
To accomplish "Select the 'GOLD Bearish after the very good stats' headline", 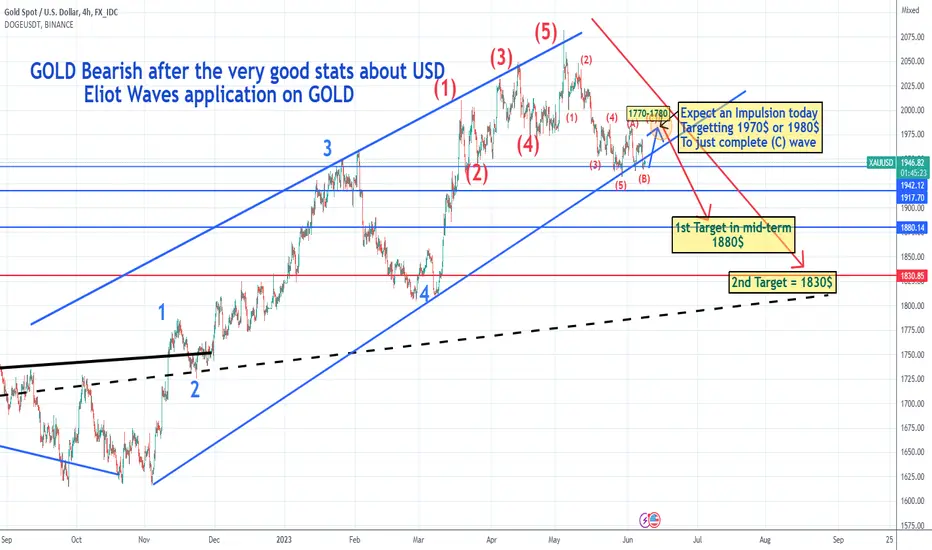I will pos(237,71).
